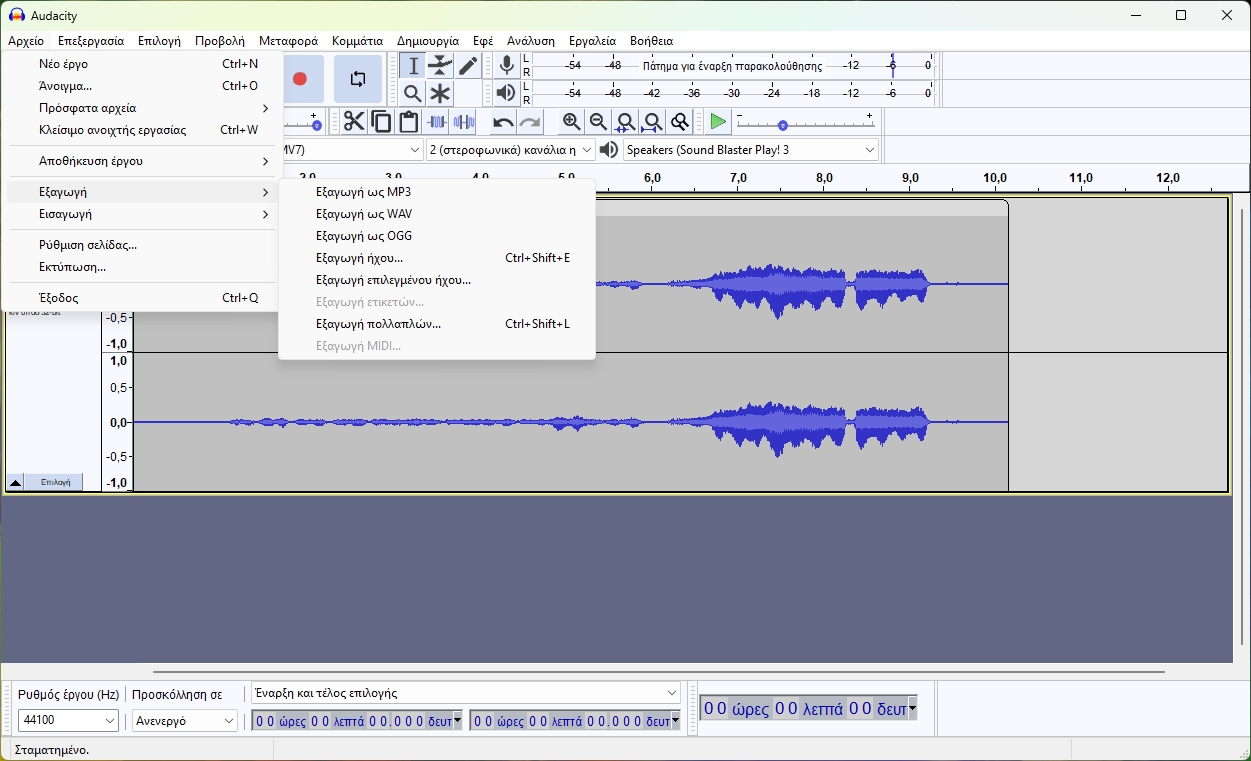Cut the selection with the scissors icon
Image resolution: width=1251 pixels, height=761 pixels.
[353, 121]
